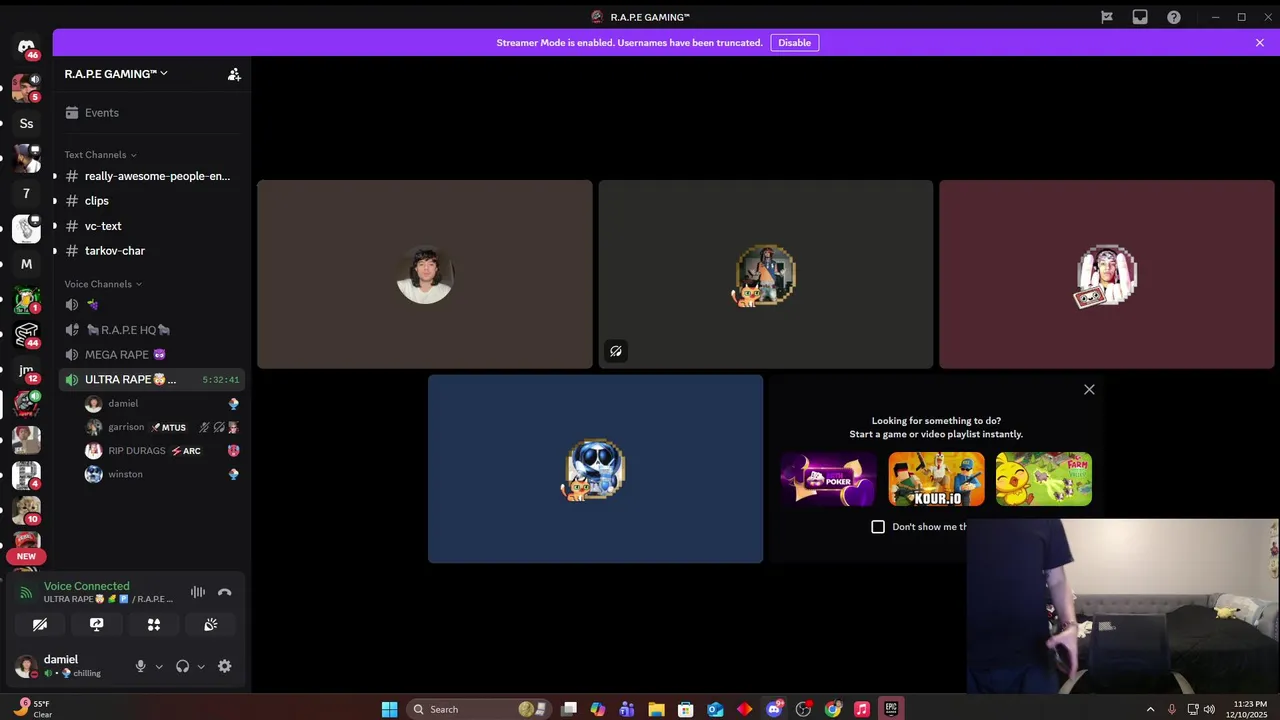Open Windows Start menu
Image resolution: width=1280 pixels, height=720 pixels.
pos(389,710)
